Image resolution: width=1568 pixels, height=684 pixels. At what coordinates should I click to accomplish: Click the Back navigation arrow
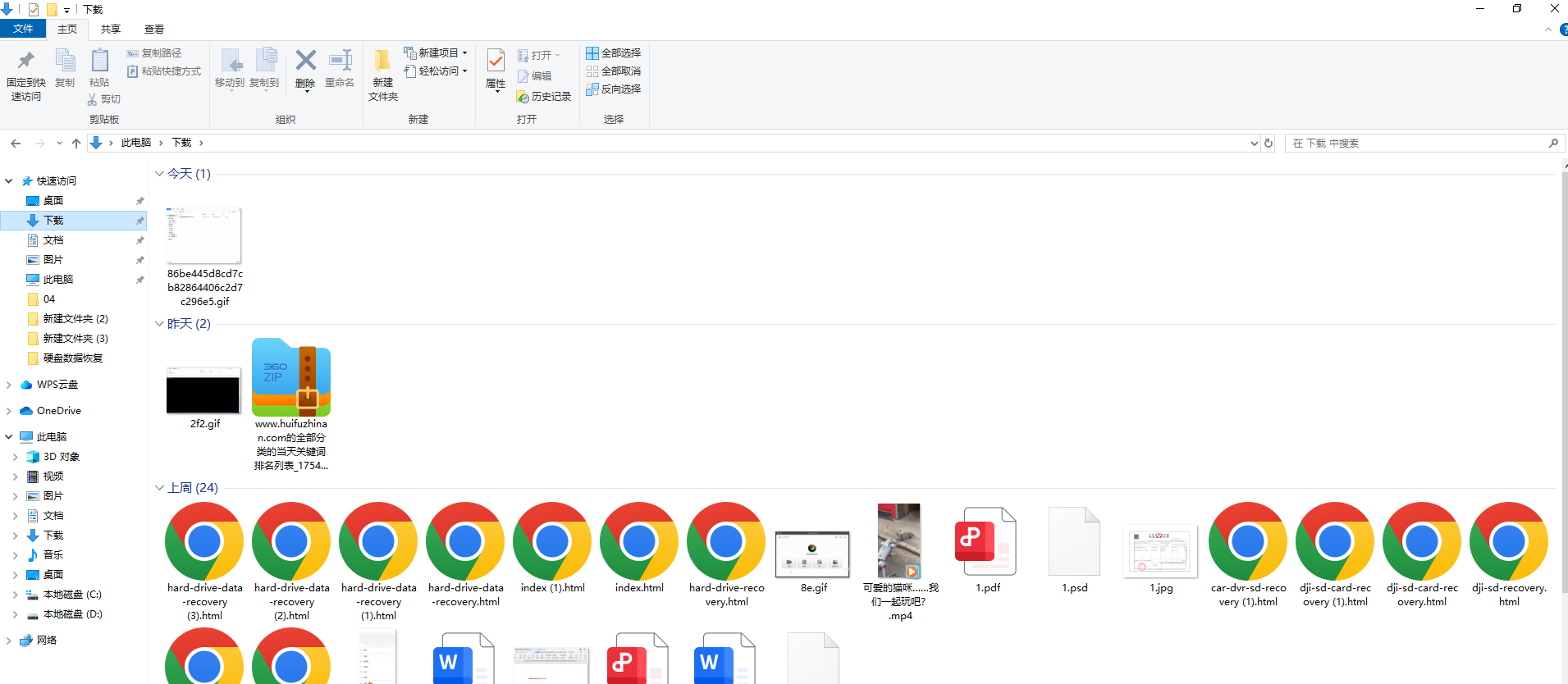(x=16, y=143)
